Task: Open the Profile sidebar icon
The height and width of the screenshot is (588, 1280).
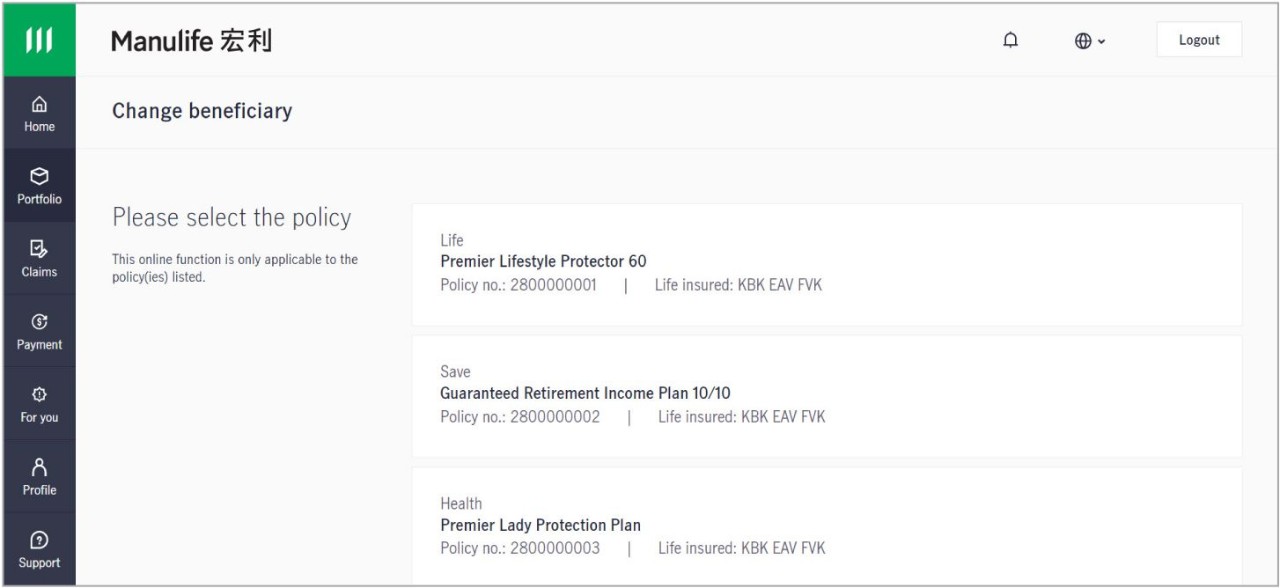Action: click(39, 477)
